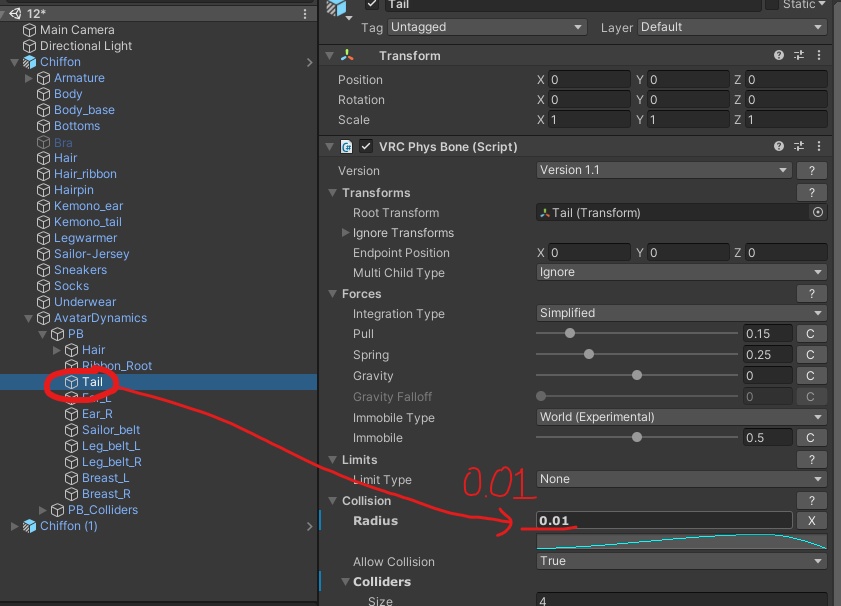This screenshot has height=606, width=841.
Task: Open the Layer dropdown showing Default
Action: point(731,27)
